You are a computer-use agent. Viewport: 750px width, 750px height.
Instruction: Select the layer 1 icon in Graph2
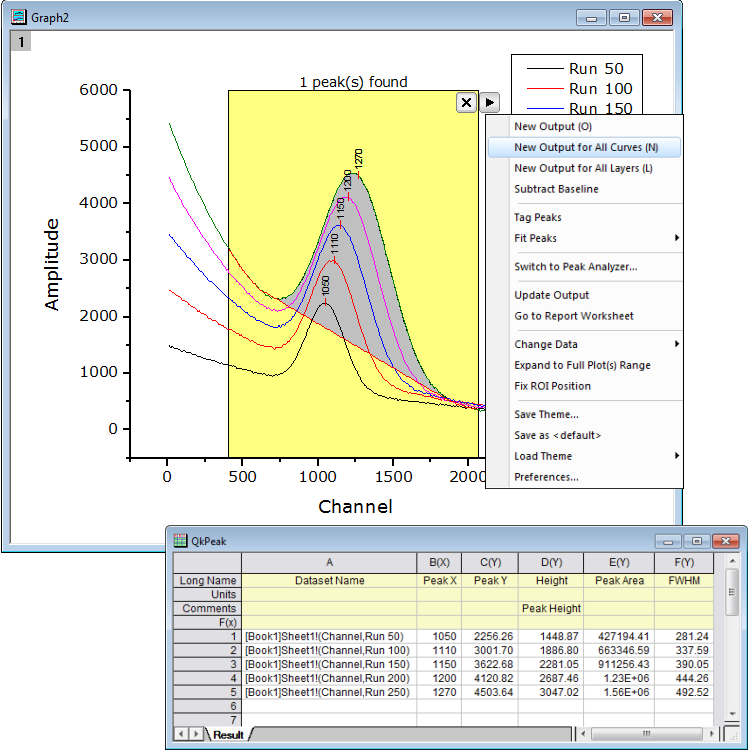click(x=20, y=41)
